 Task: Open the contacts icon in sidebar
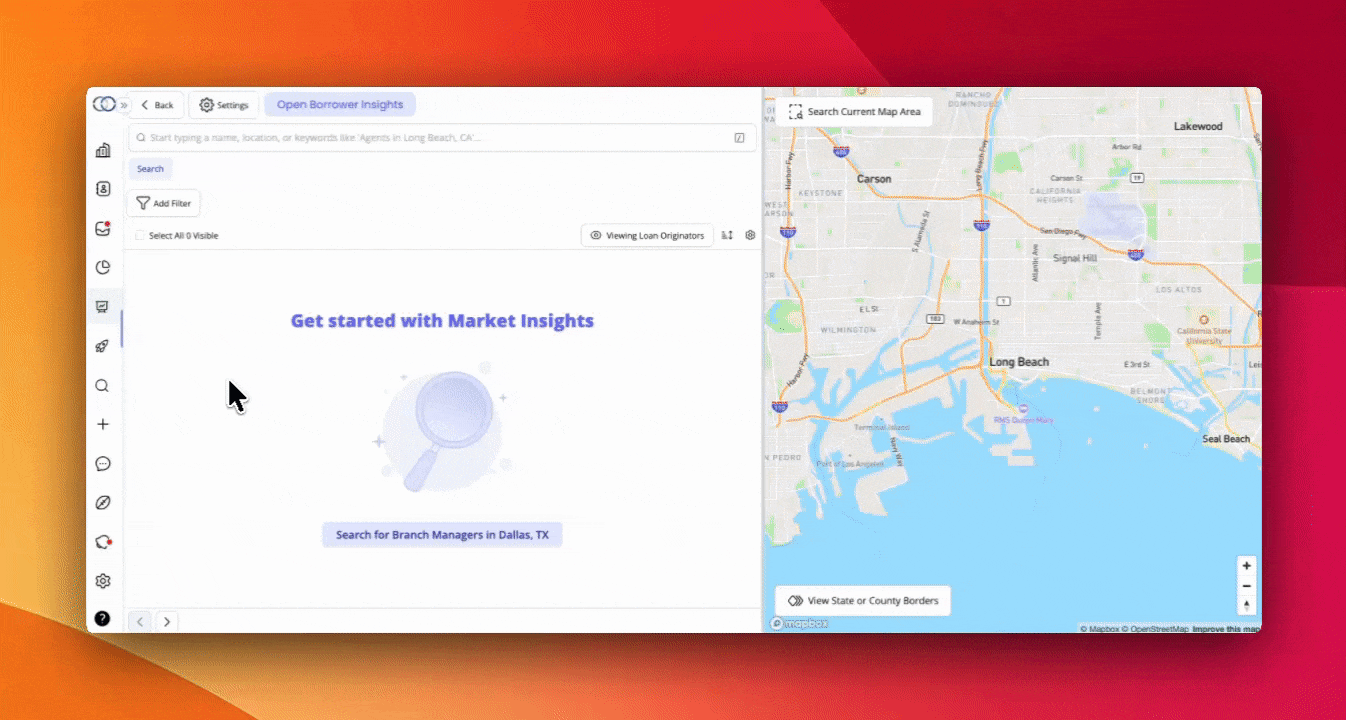click(x=103, y=189)
